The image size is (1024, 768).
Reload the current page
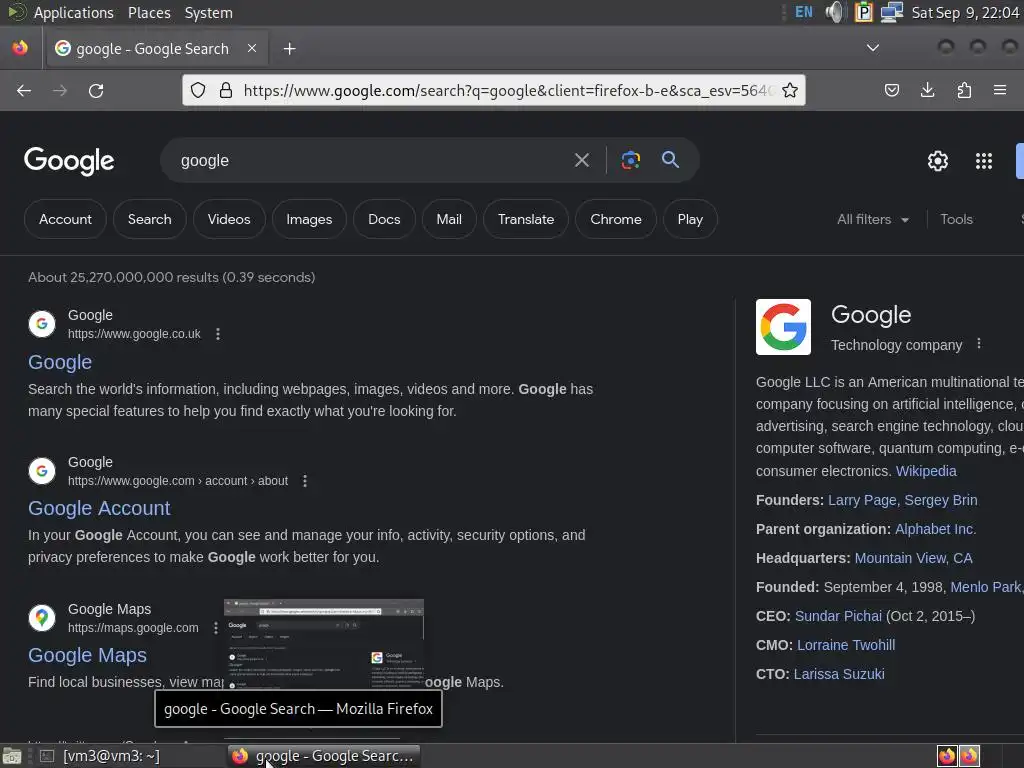(x=96, y=91)
